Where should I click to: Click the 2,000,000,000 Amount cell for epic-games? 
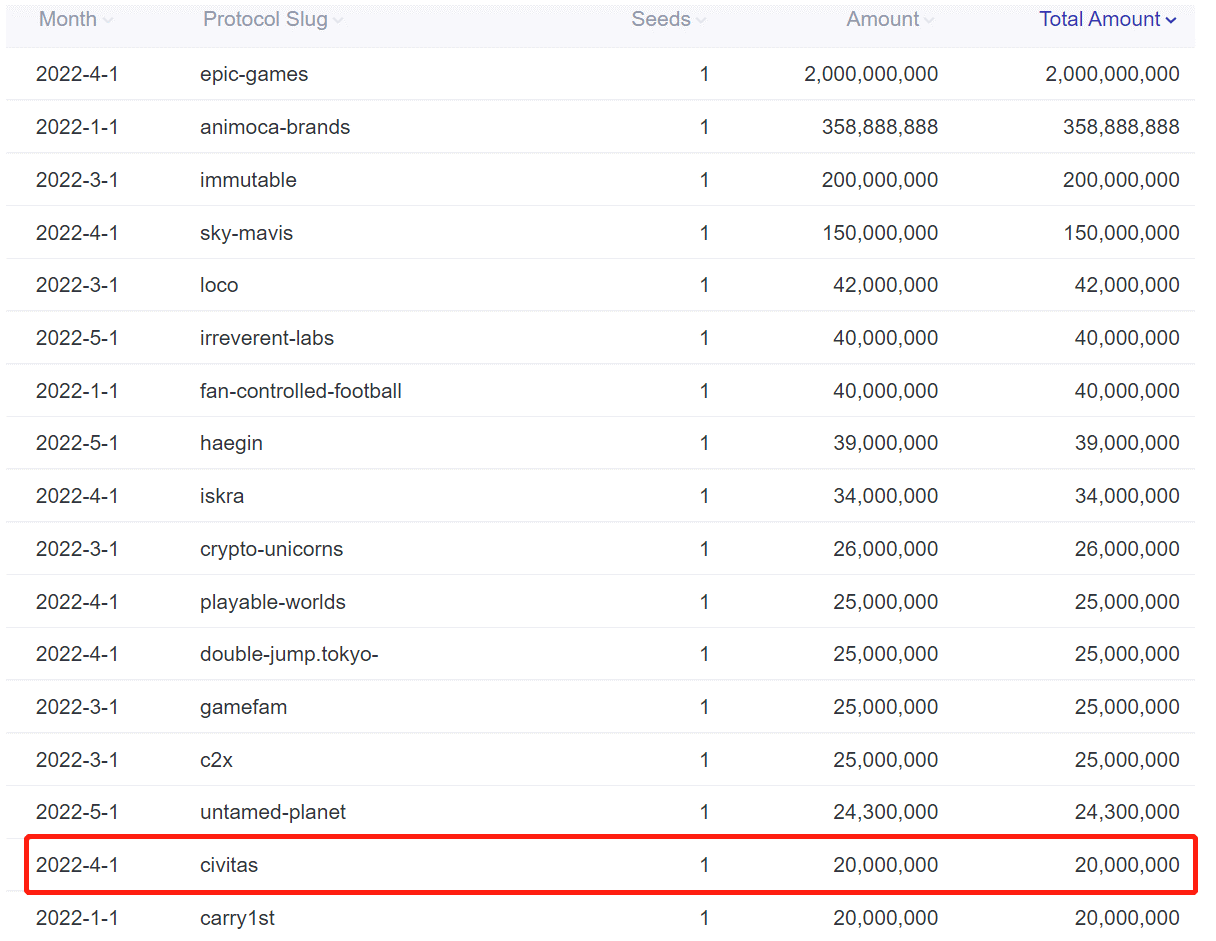871,74
